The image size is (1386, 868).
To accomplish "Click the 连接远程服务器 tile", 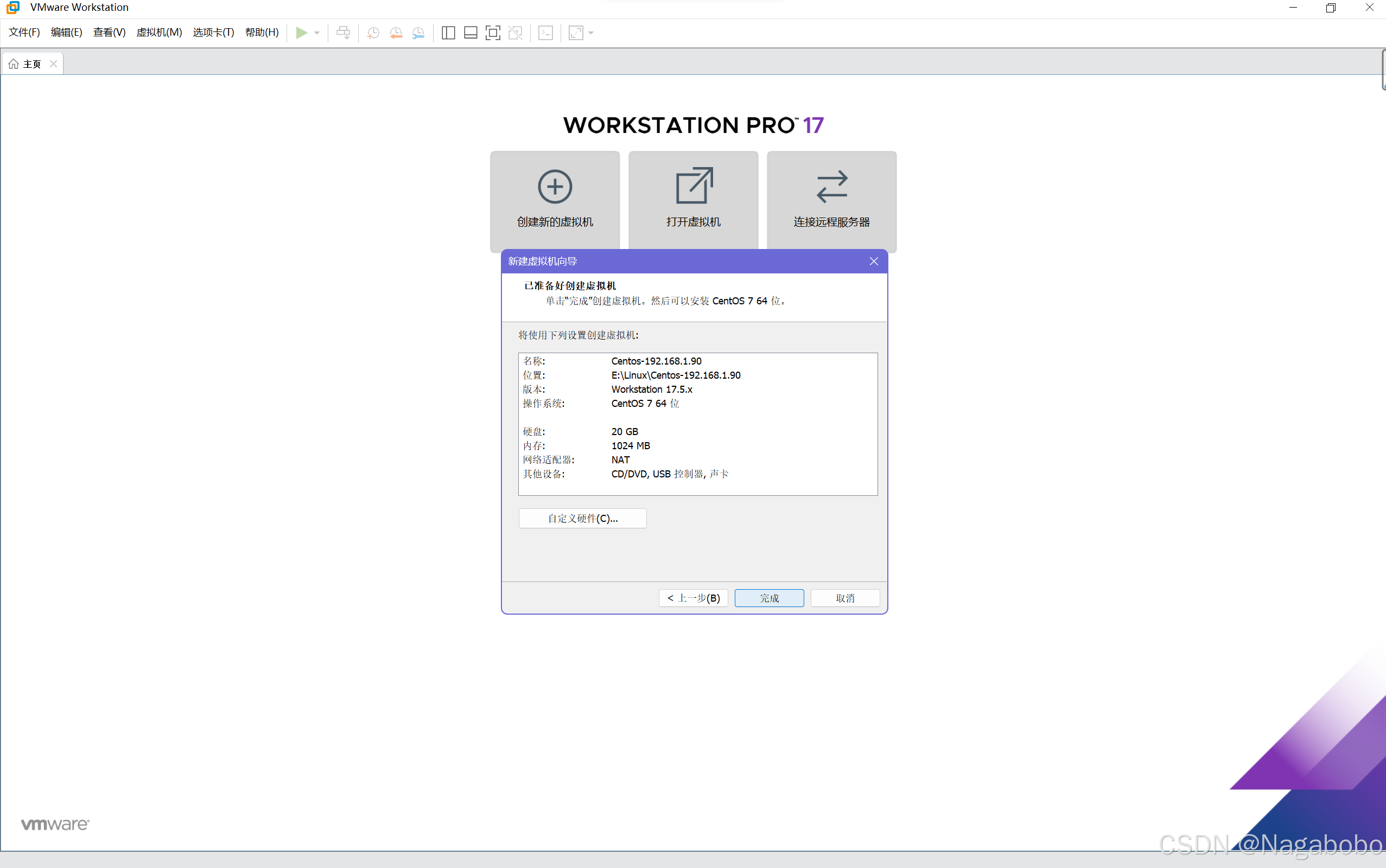I will coord(831,201).
